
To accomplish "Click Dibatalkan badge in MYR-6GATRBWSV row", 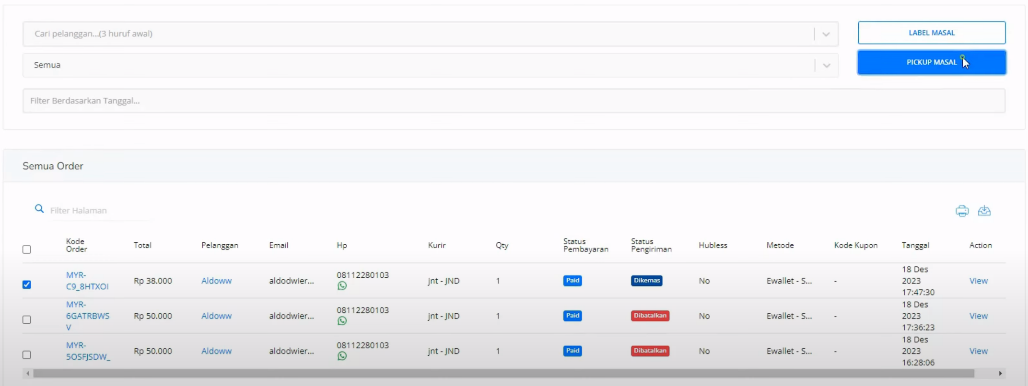I will [650, 316].
